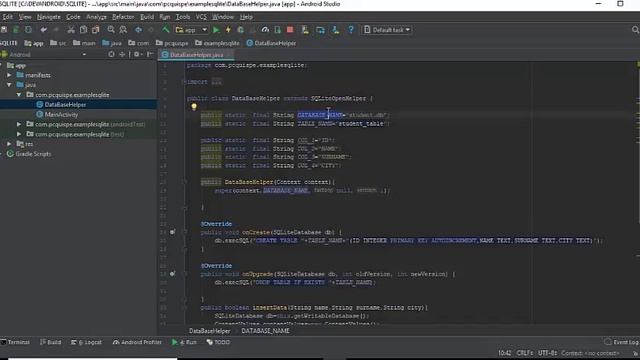Click the Sync project icon in toolbar
Image resolution: width=640 pixels, height=360 pixels.
[28, 30]
